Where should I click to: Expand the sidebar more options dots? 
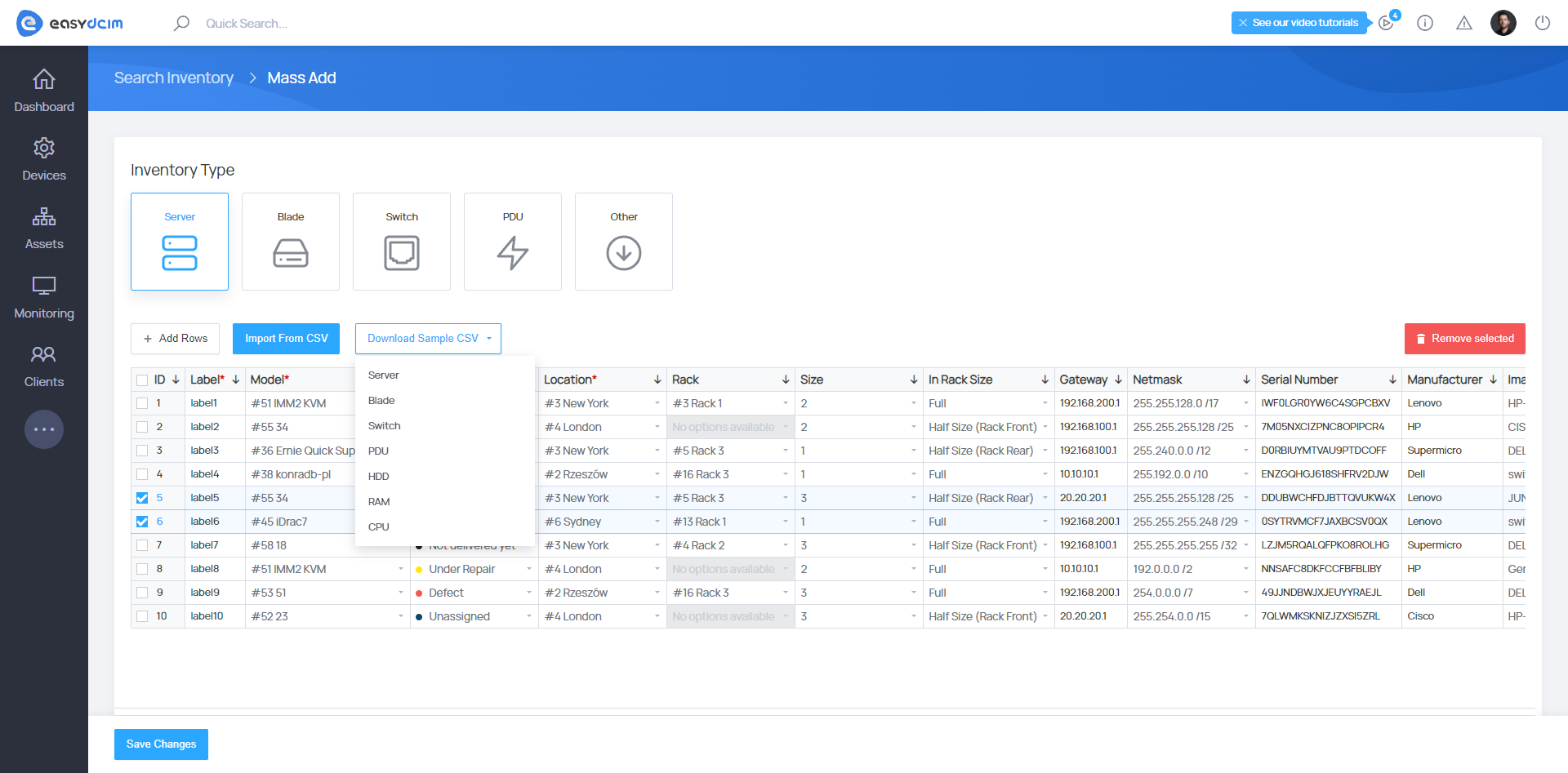(x=44, y=429)
